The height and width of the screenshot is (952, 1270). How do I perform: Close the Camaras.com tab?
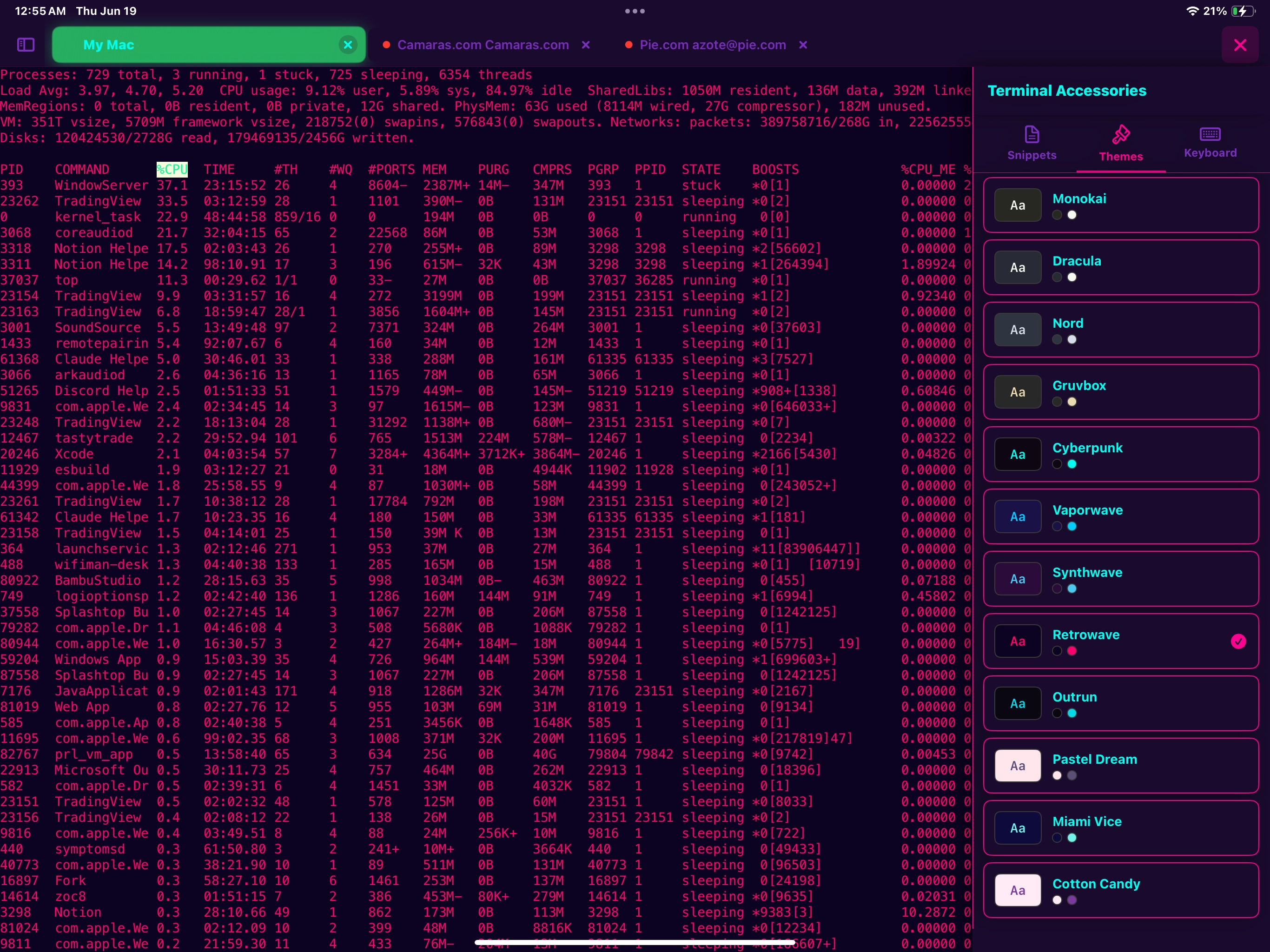[586, 45]
